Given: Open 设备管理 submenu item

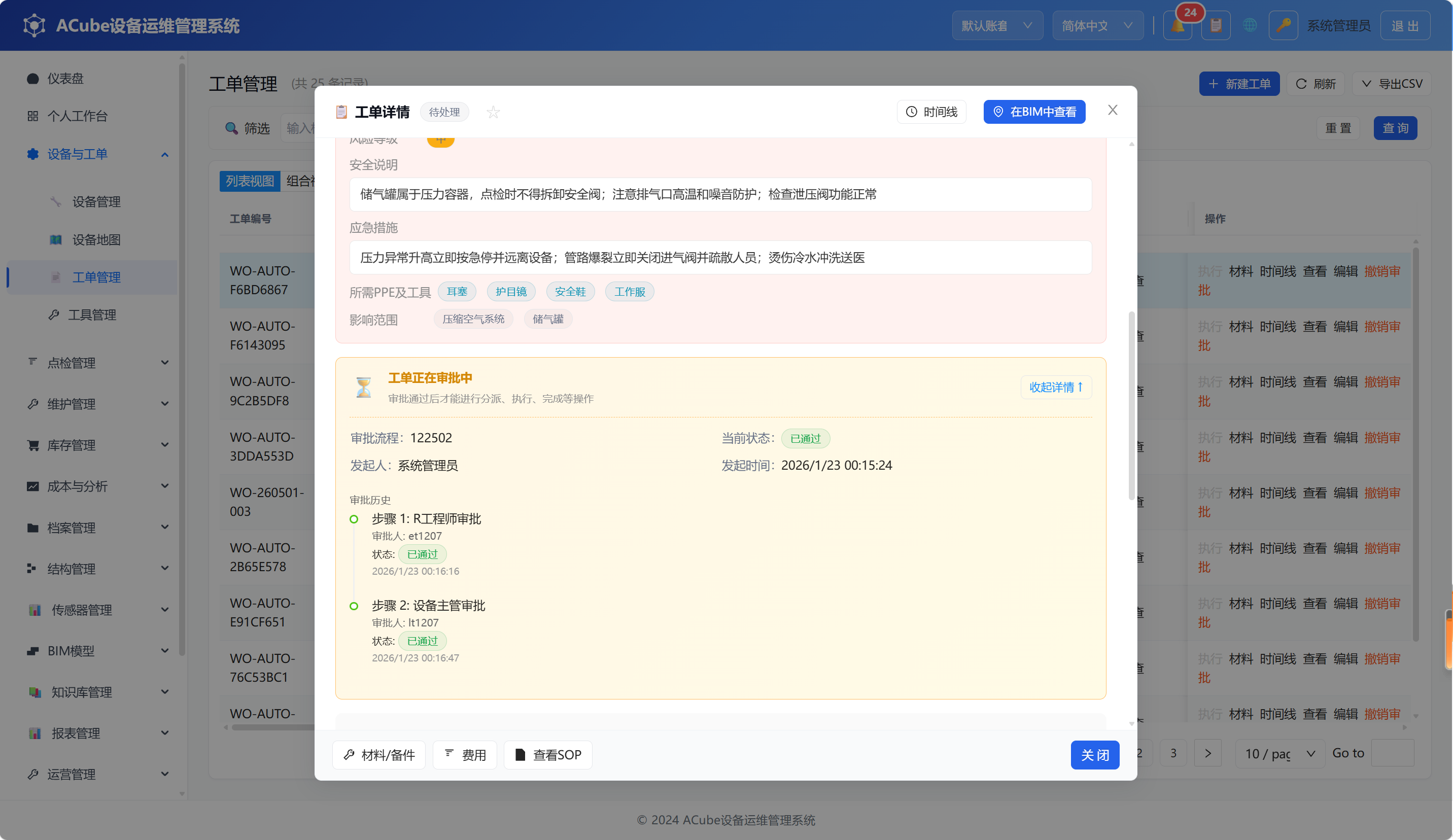Looking at the screenshot, I should tap(92, 202).
